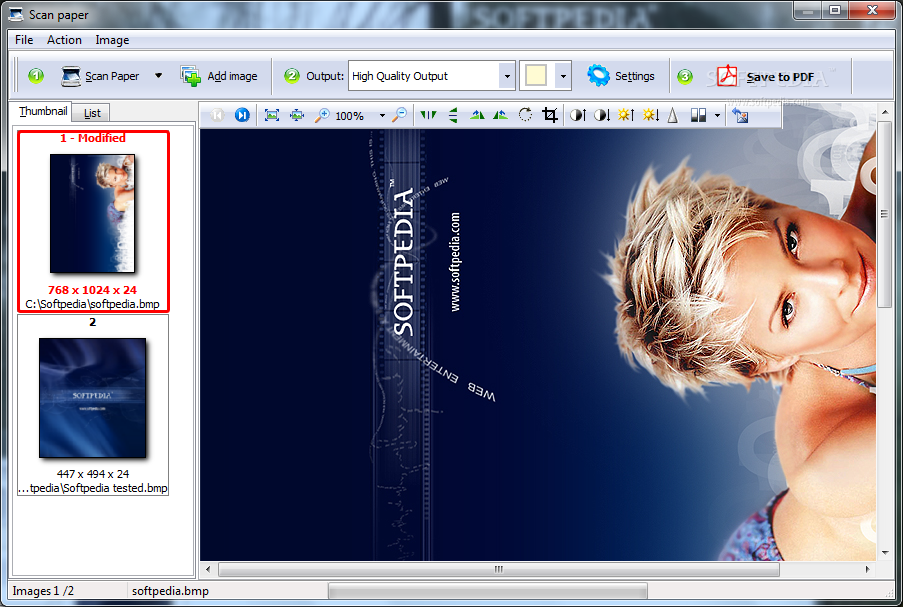Flip the image vertically
This screenshot has height=607, width=903.
click(453, 115)
